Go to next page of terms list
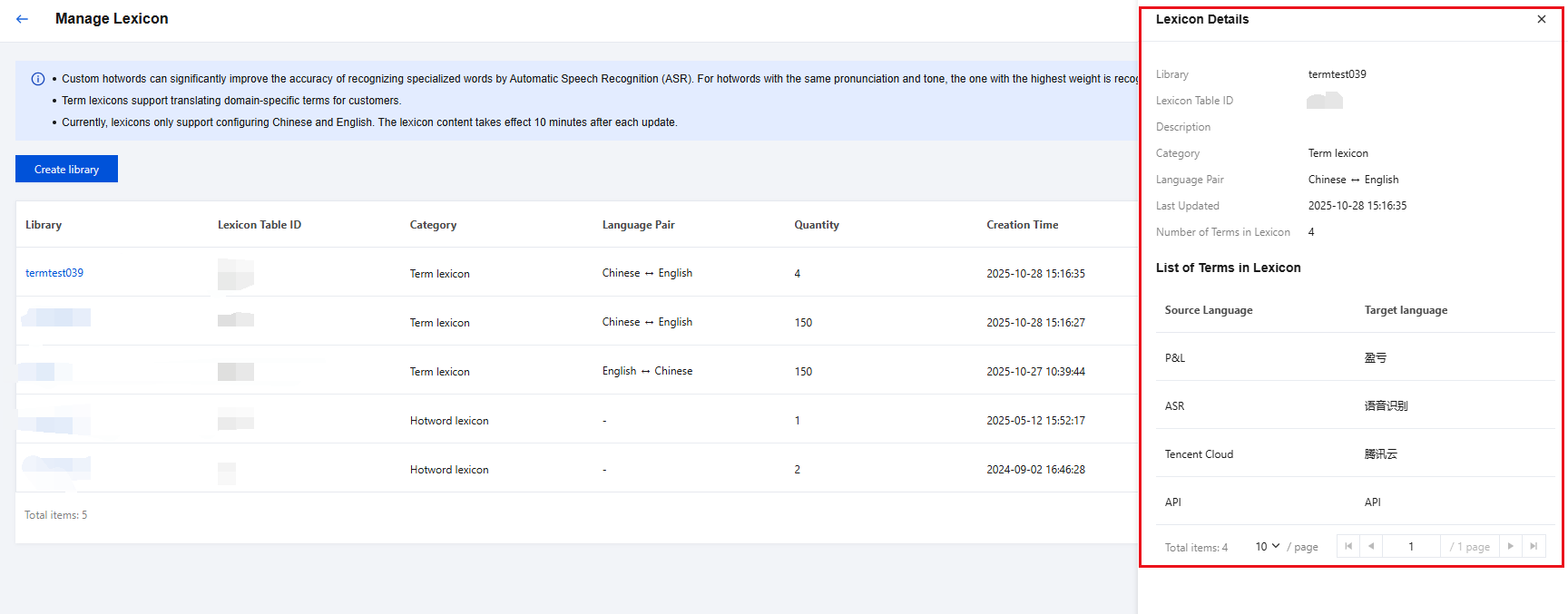The height and width of the screenshot is (614, 1568). click(1510, 546)
